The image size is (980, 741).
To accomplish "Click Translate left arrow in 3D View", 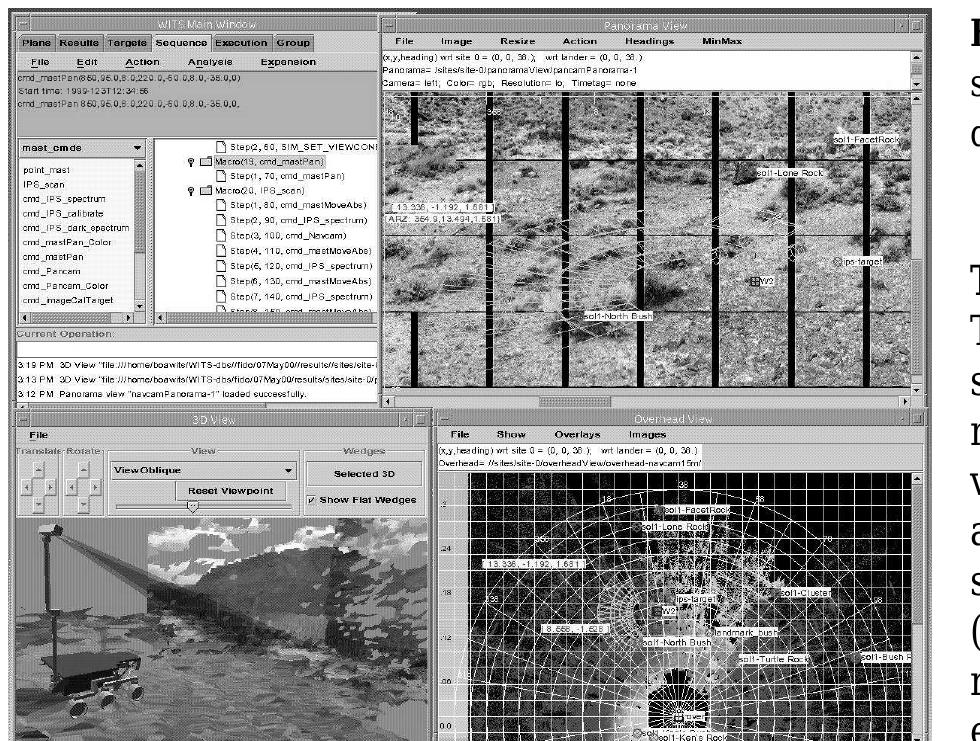I will pyautogui.click(x=26, y=487).
